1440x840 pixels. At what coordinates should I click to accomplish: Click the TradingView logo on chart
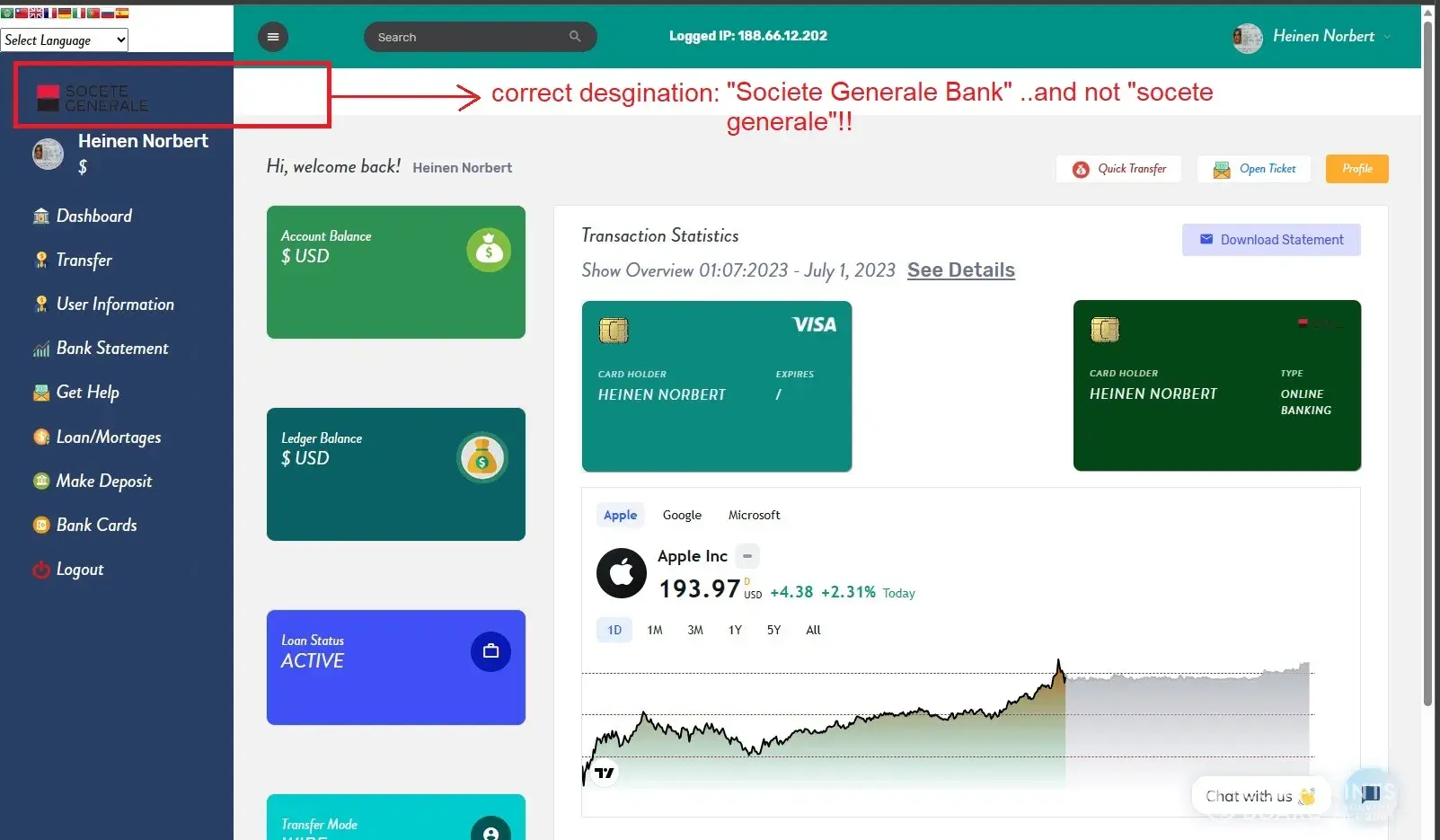605,773
